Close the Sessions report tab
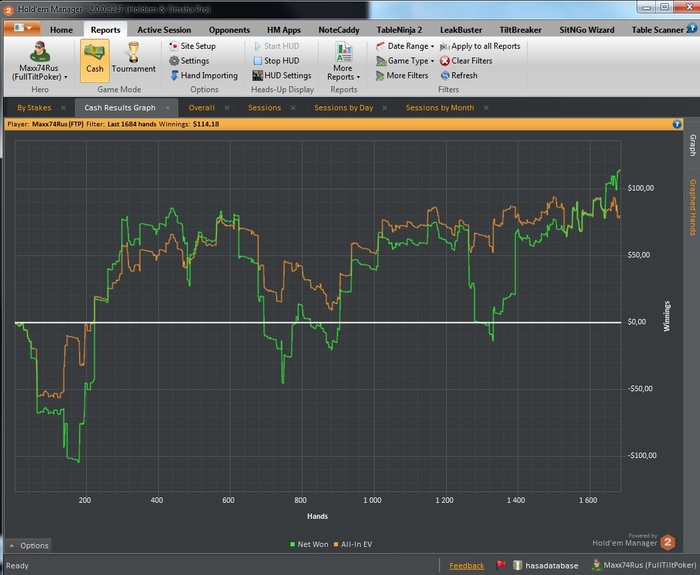 (x=293, y=108)
